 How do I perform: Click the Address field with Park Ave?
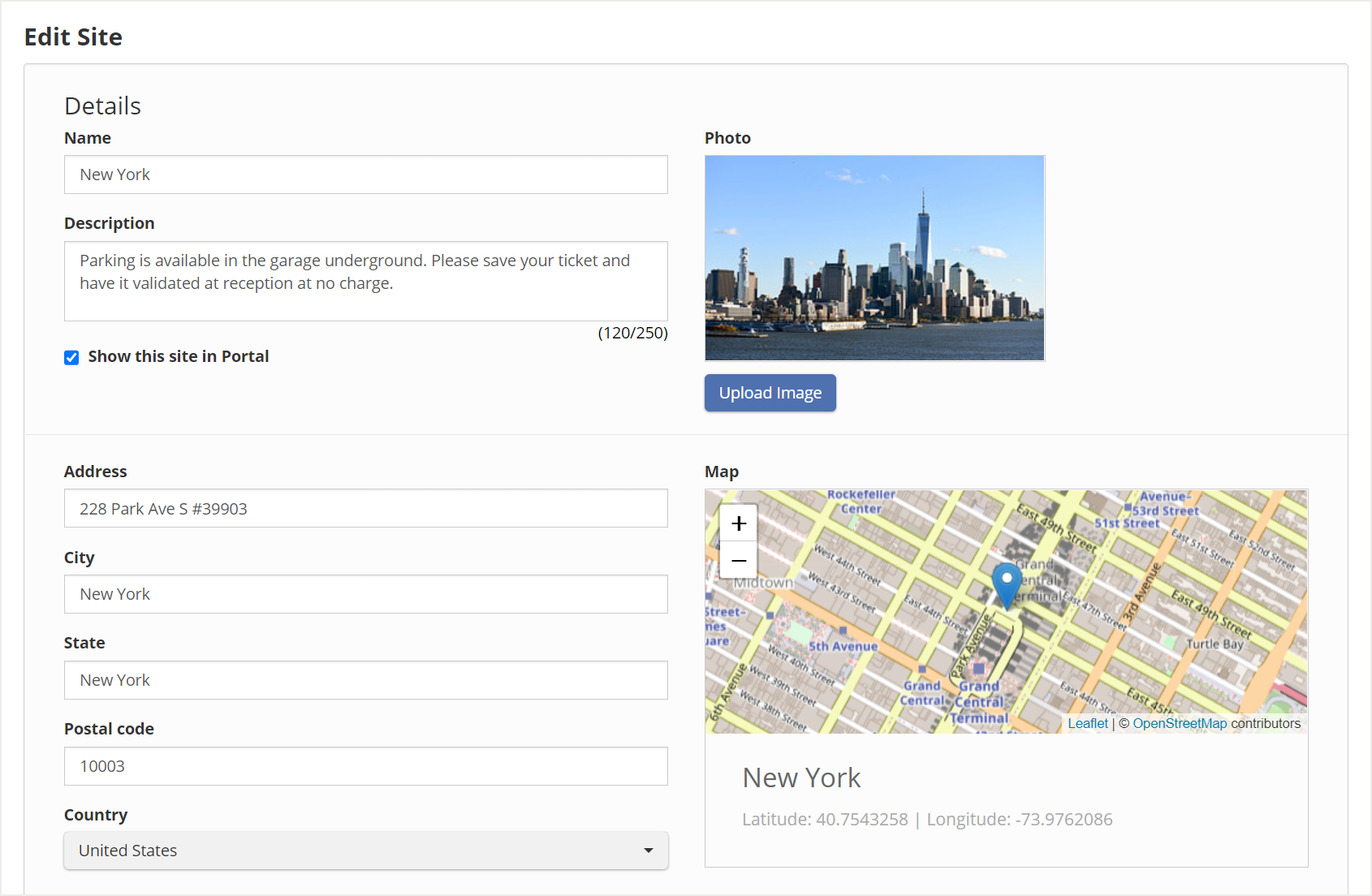(365, 508)
